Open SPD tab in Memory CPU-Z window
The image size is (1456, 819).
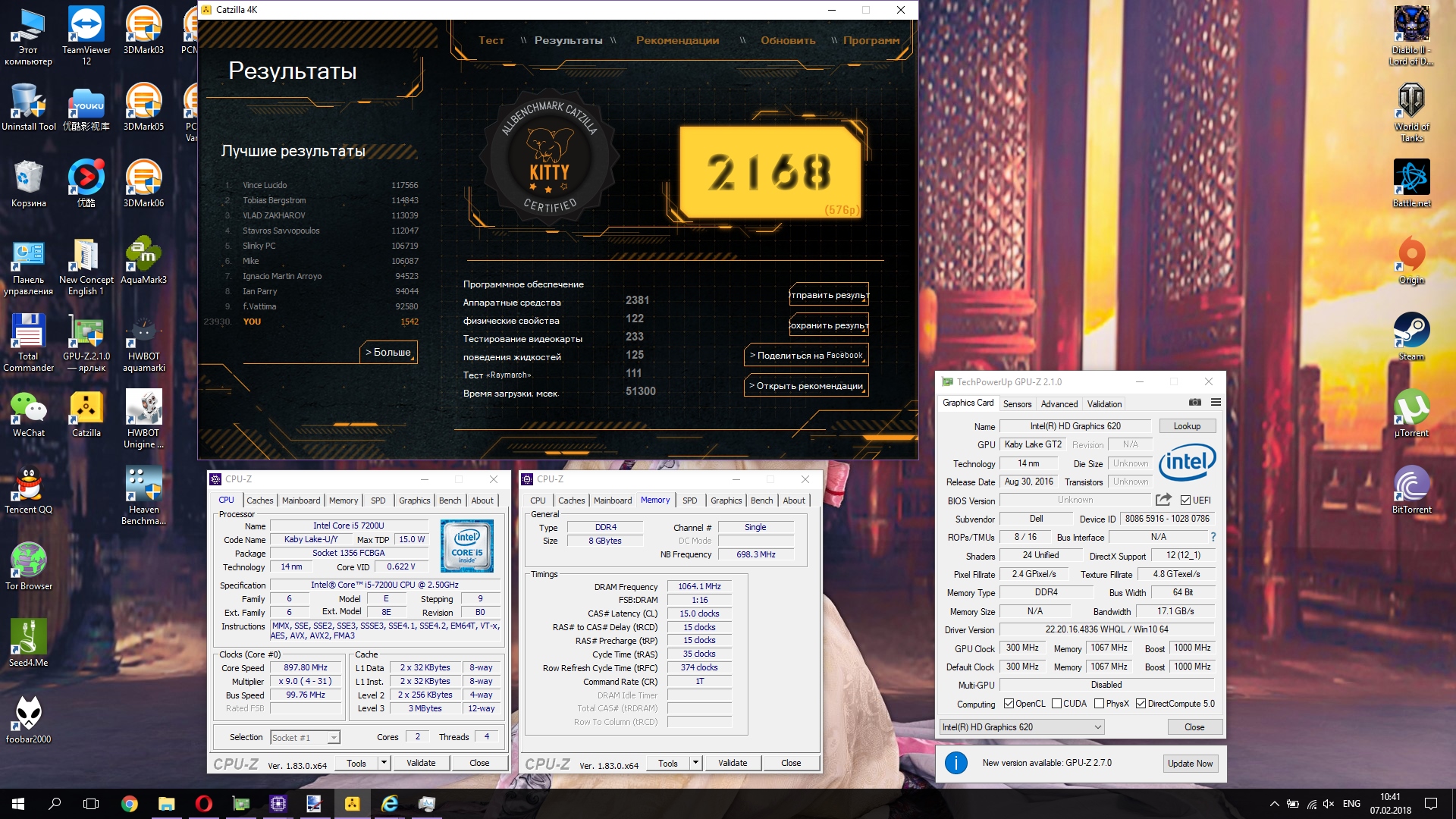(689, 500)
